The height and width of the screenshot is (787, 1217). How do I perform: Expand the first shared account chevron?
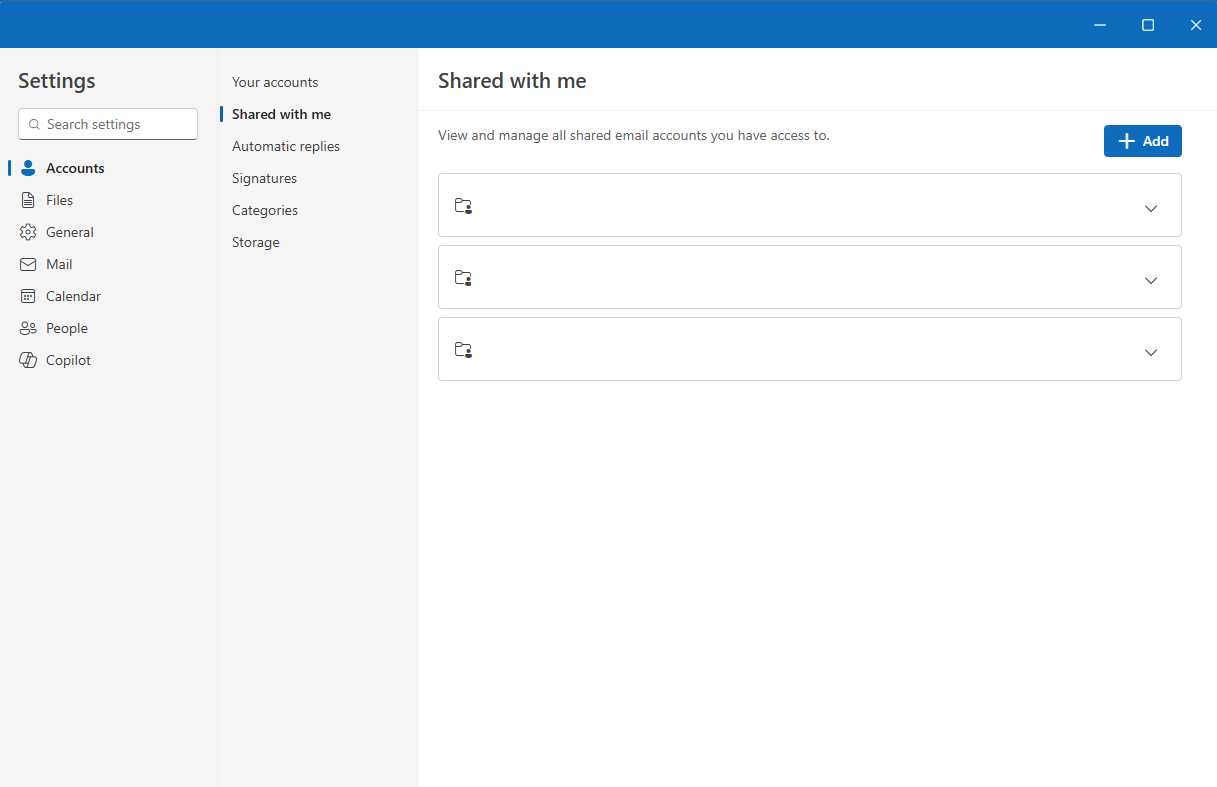coord(1151,208)
